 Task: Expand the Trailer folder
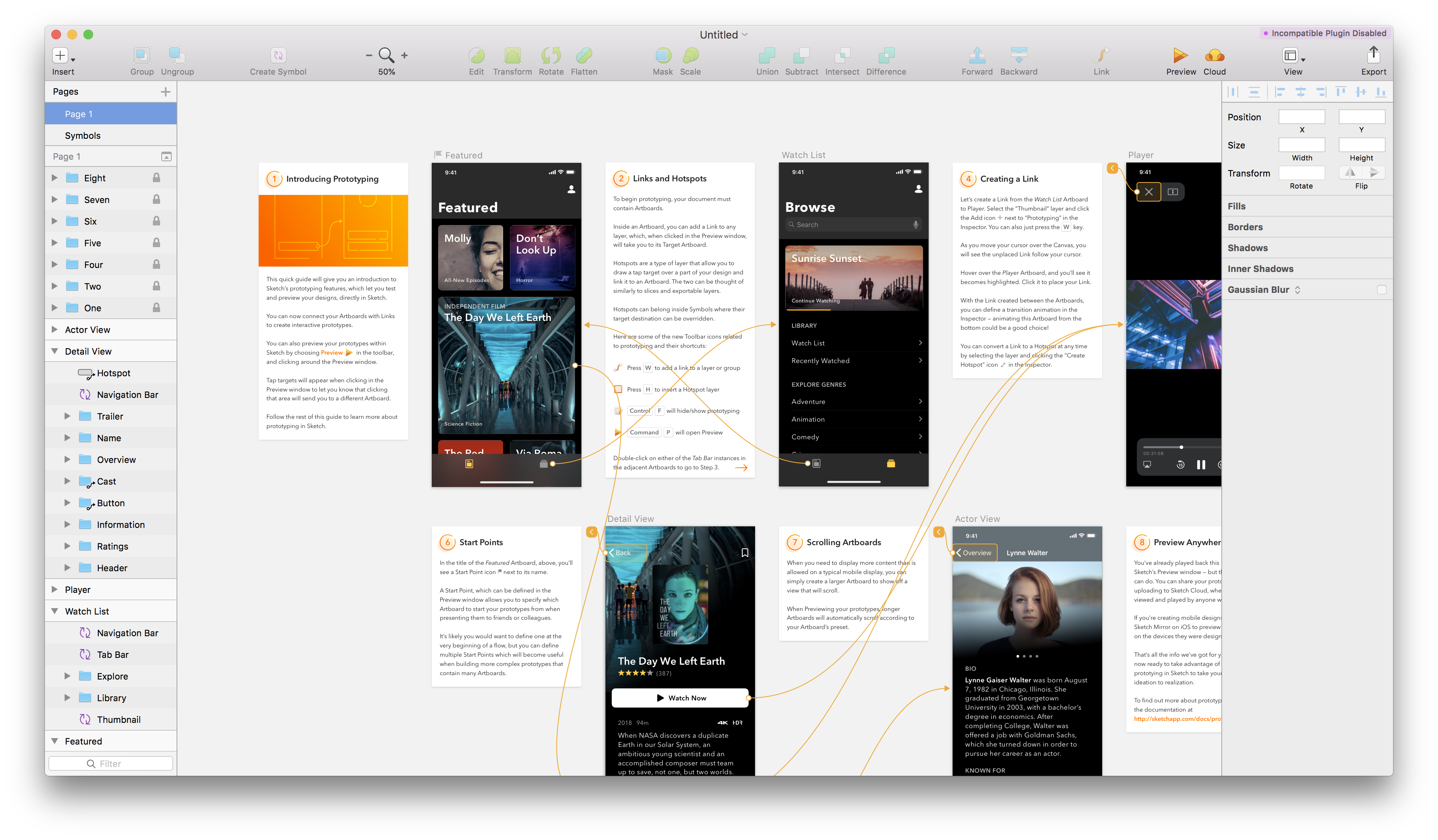(x=67, y=416)
